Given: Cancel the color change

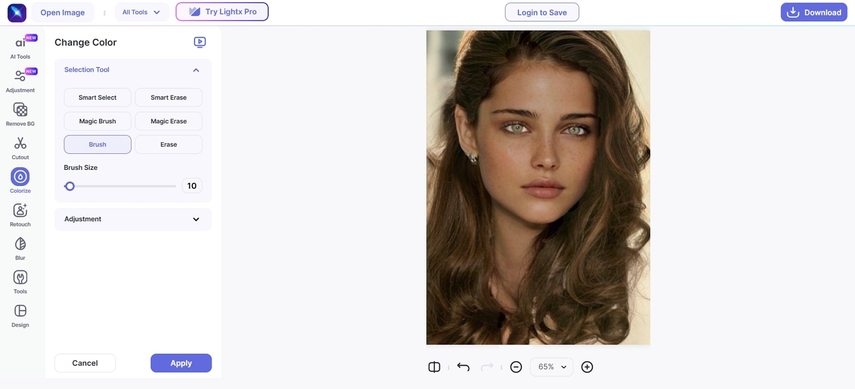Looking at the screenshot, I should (x=85, y=363).
